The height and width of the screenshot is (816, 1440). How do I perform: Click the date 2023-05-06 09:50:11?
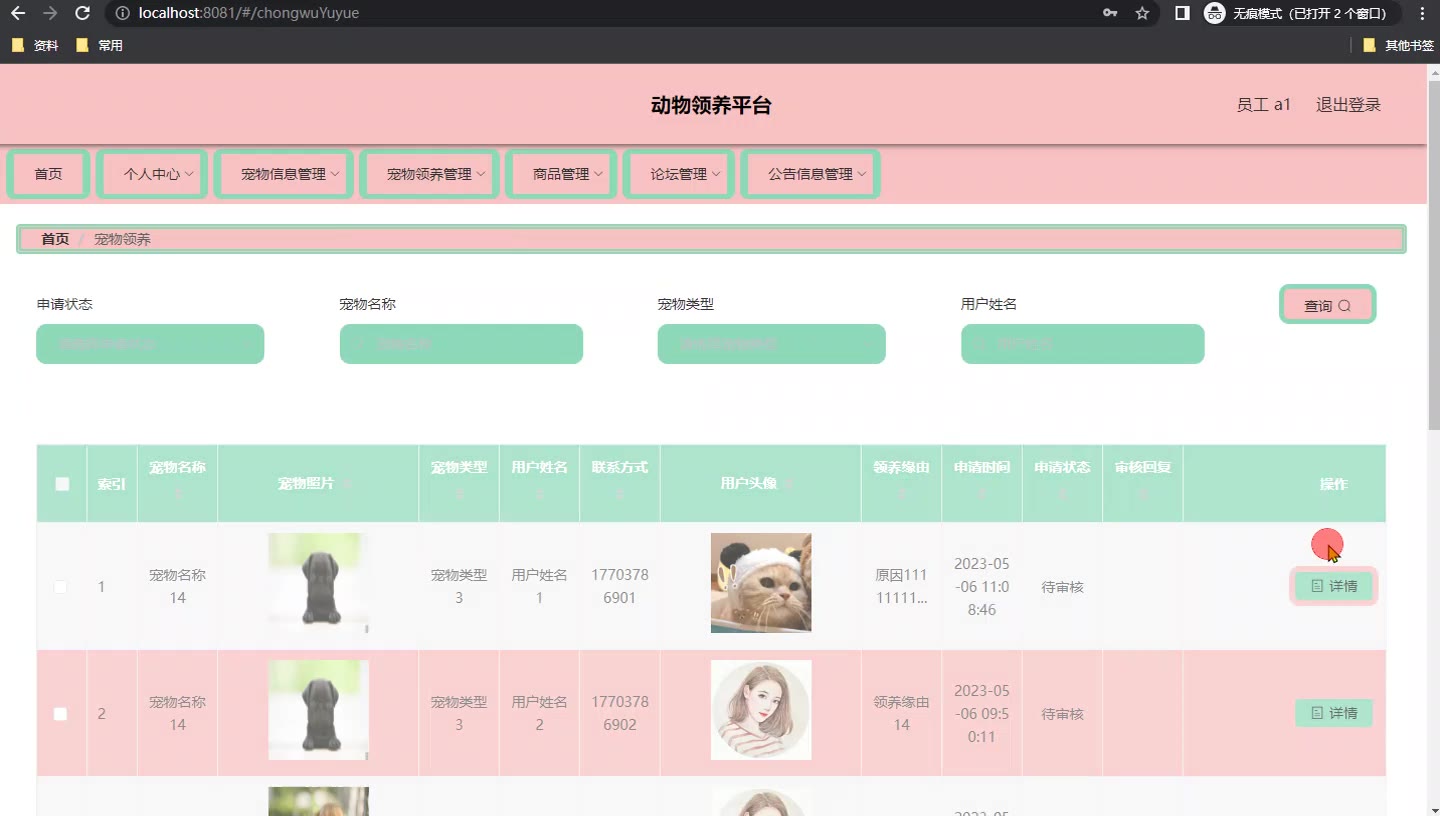coord(981,713)
